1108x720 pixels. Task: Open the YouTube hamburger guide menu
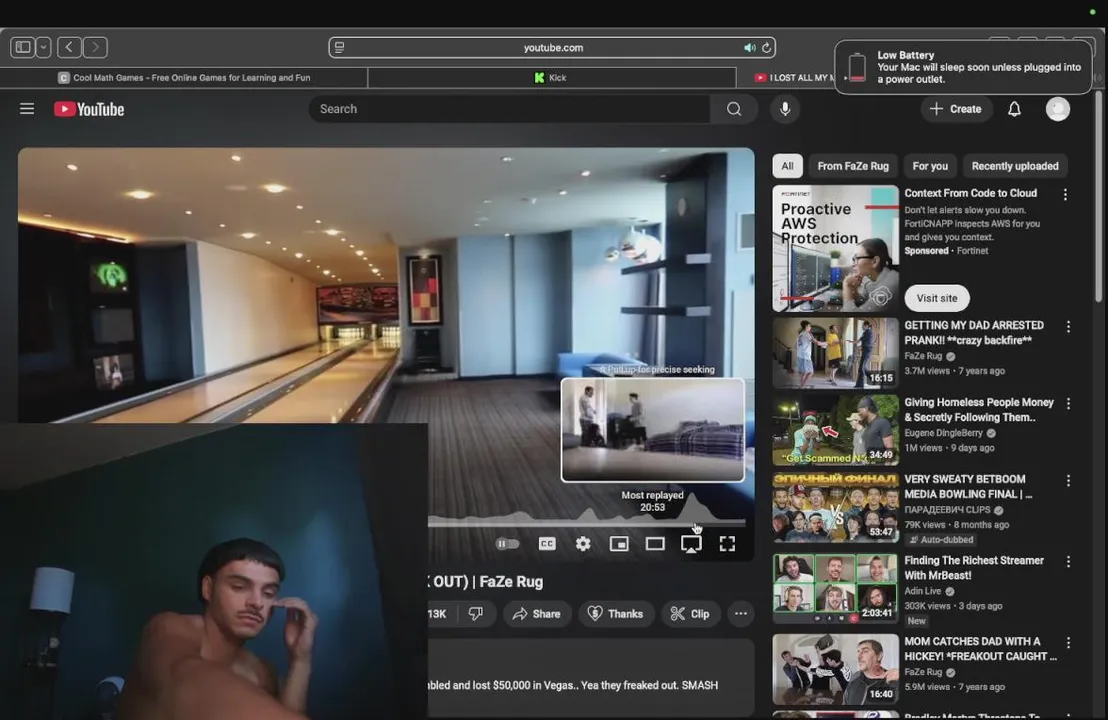coord(27,109)
